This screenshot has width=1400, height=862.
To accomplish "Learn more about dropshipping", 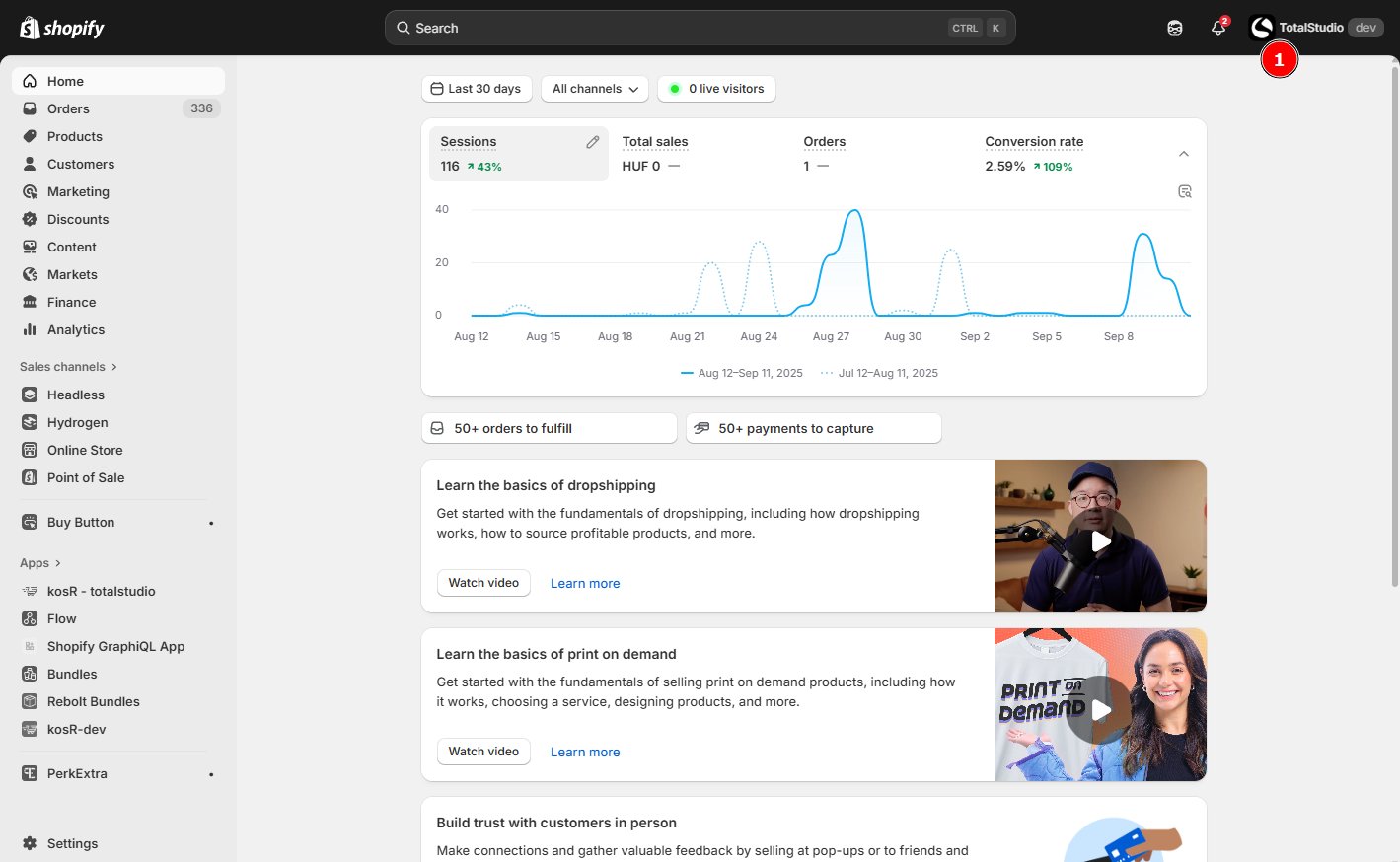I will click(x=585, y=583).
